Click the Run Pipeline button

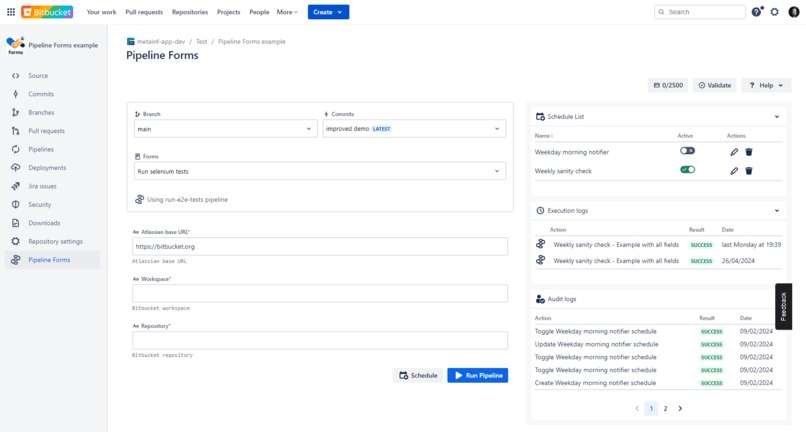click(x=478, y=375)
